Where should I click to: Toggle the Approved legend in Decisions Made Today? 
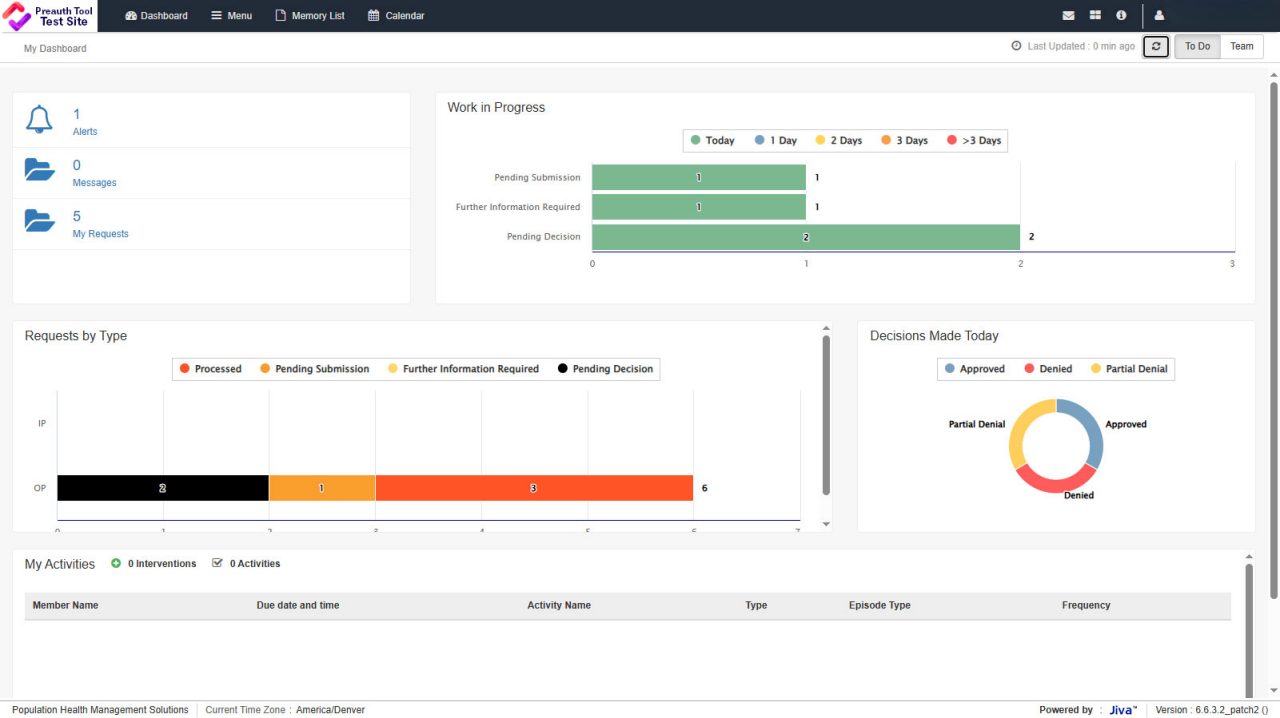[975, 368]
